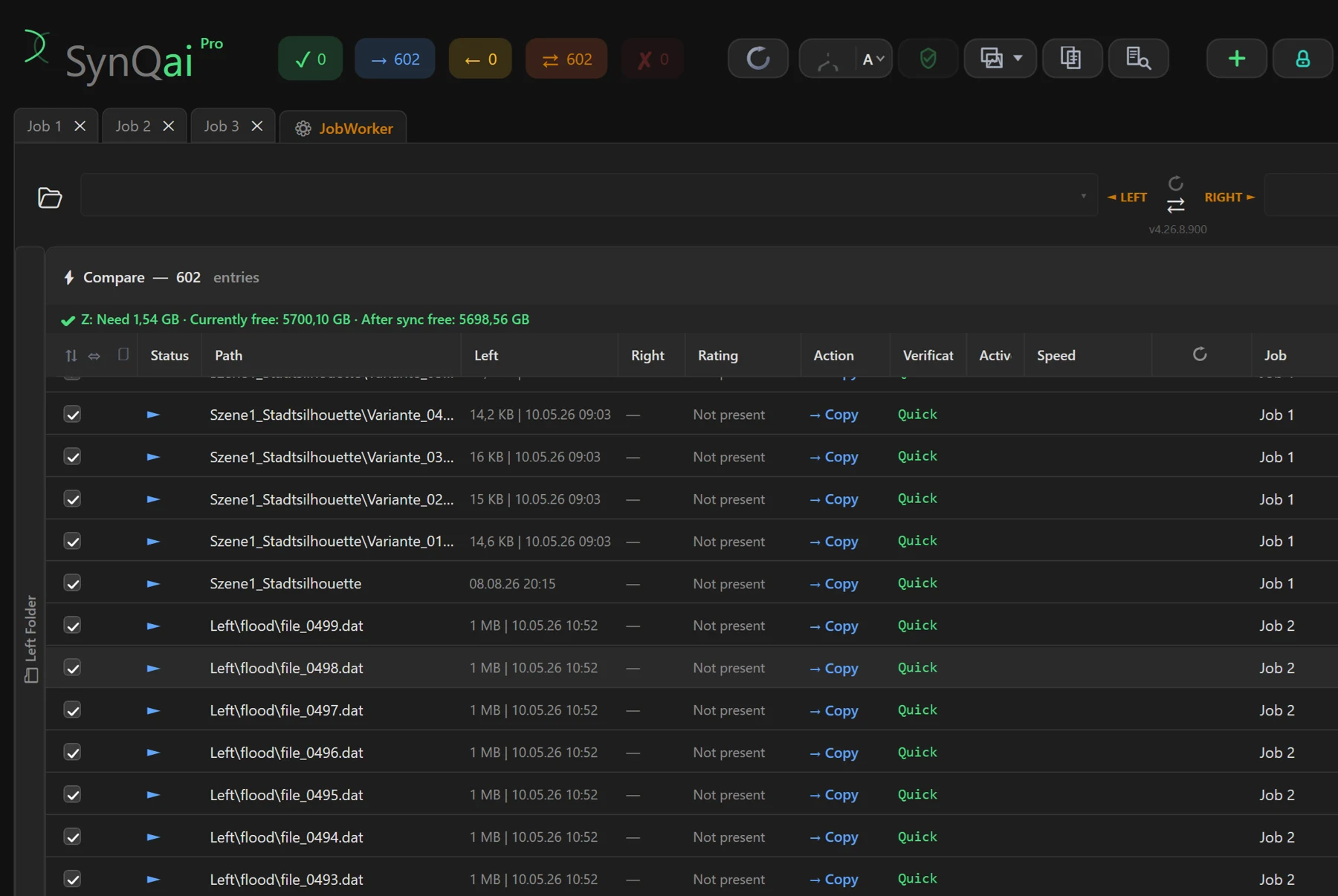Viewport: 1338px width, 896px height.
Task: Click the green checkmark 0 counter
Action: tap(310, 59)
